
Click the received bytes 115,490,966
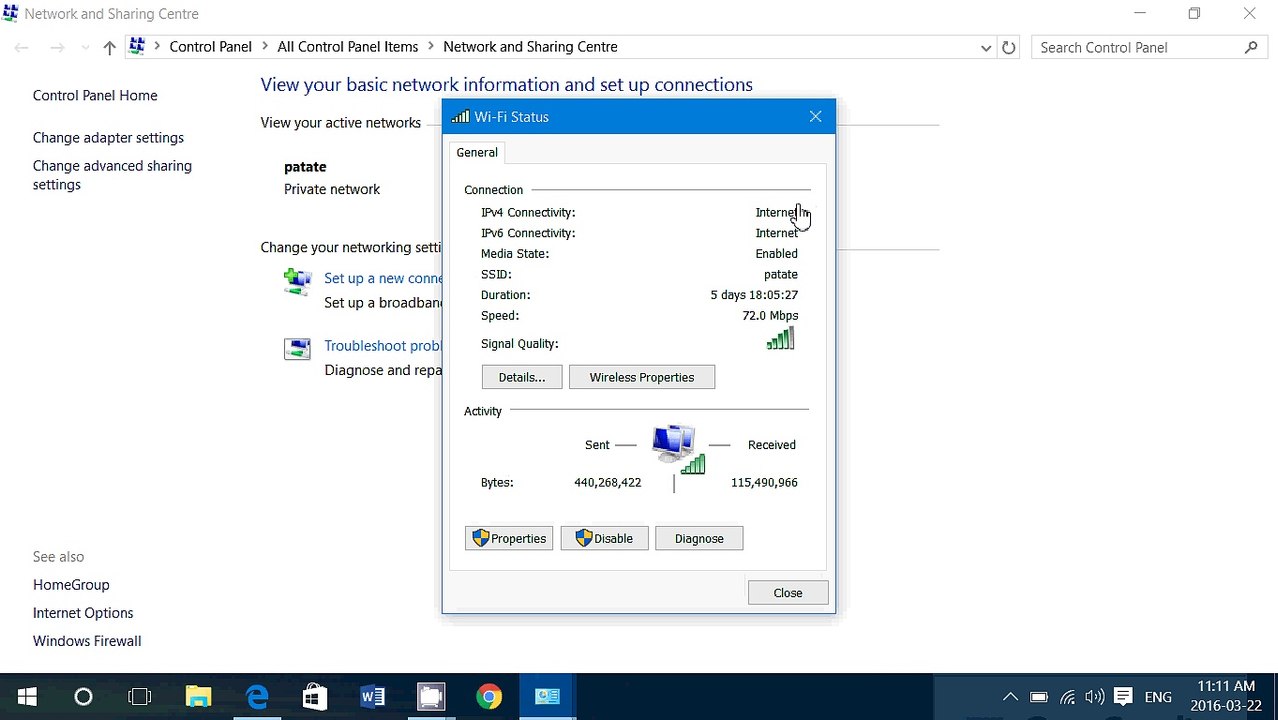click(x=764, y=482)
